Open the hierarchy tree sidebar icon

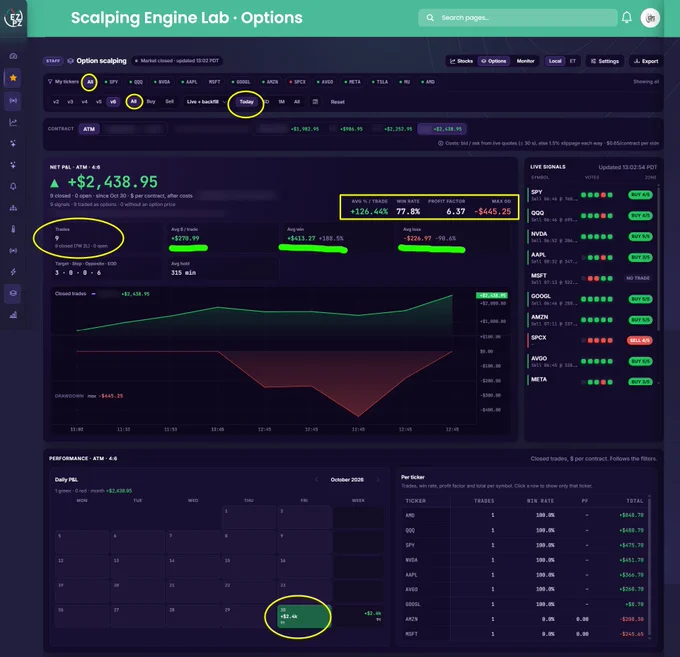13,208
